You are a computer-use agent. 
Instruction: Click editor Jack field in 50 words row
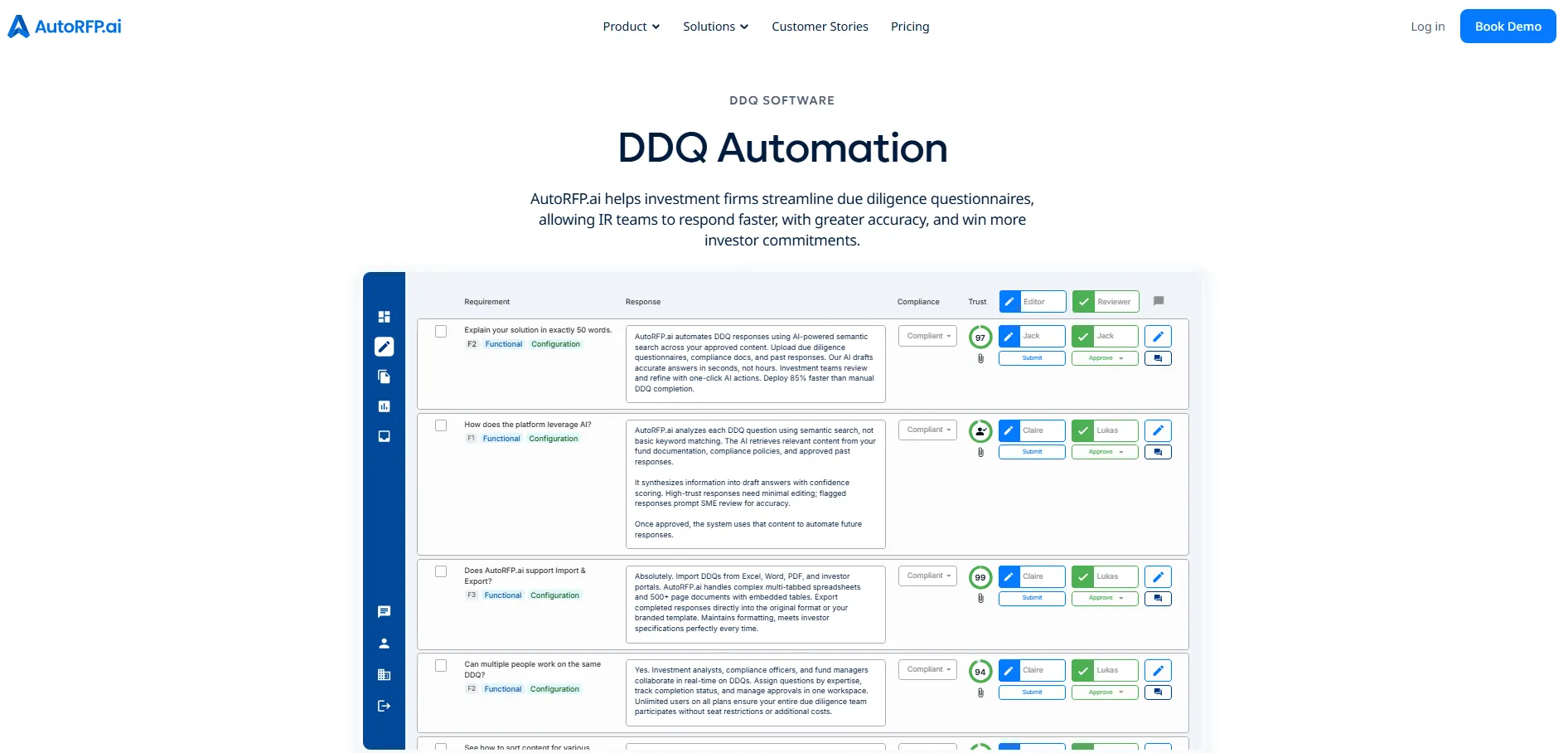click(1032, 336)
